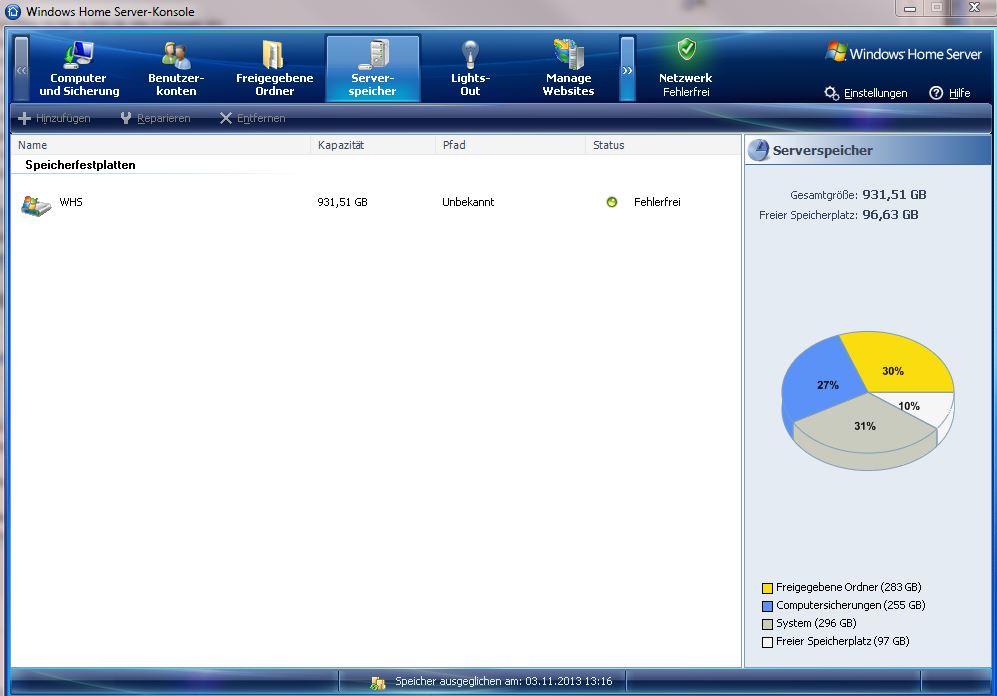
Task: Switch to Freigegebene Ordner tab
Action: [x=274, y=68]
